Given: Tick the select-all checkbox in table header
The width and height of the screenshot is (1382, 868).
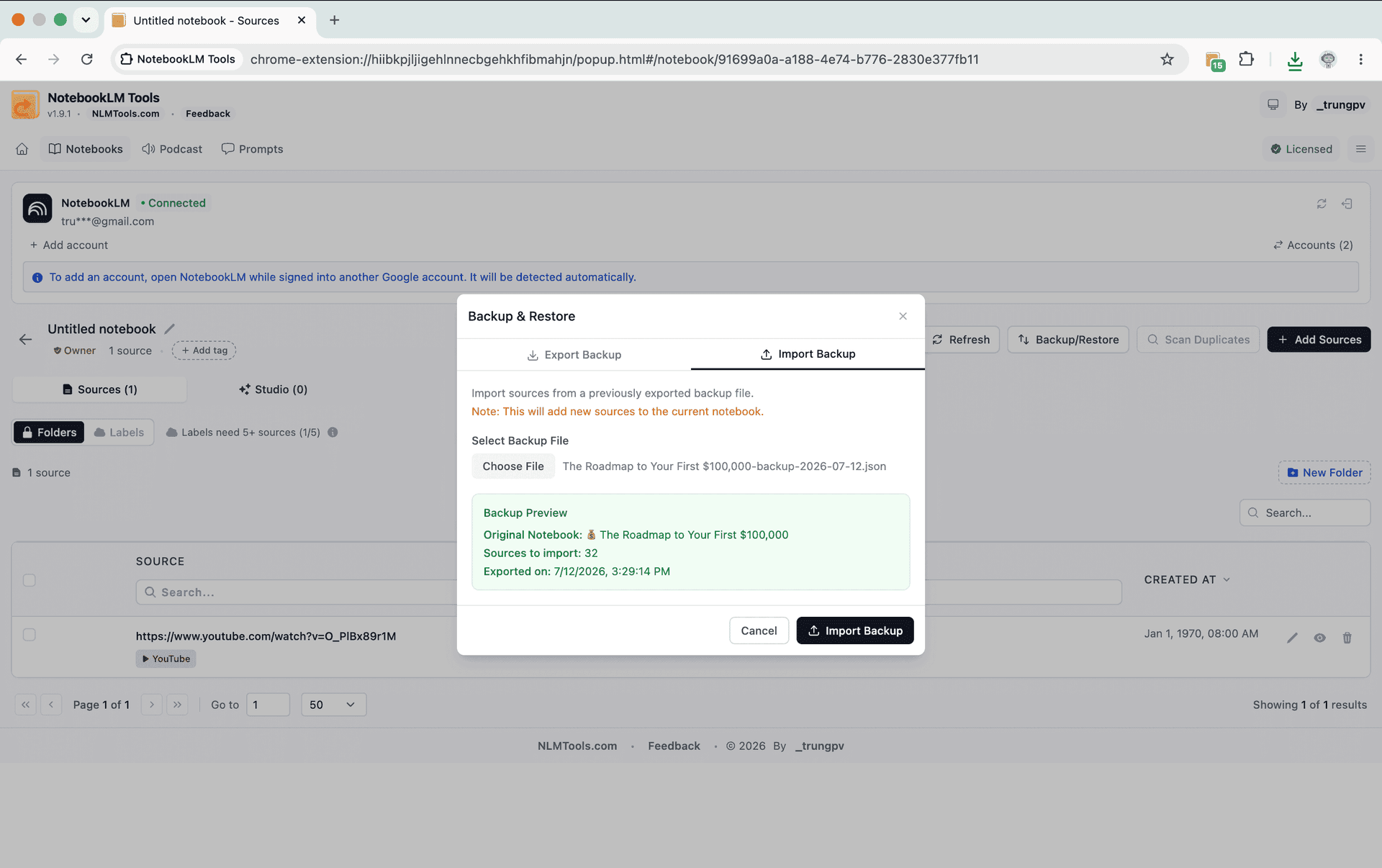Looking at the screenshot, I should [x=29, y=580].
